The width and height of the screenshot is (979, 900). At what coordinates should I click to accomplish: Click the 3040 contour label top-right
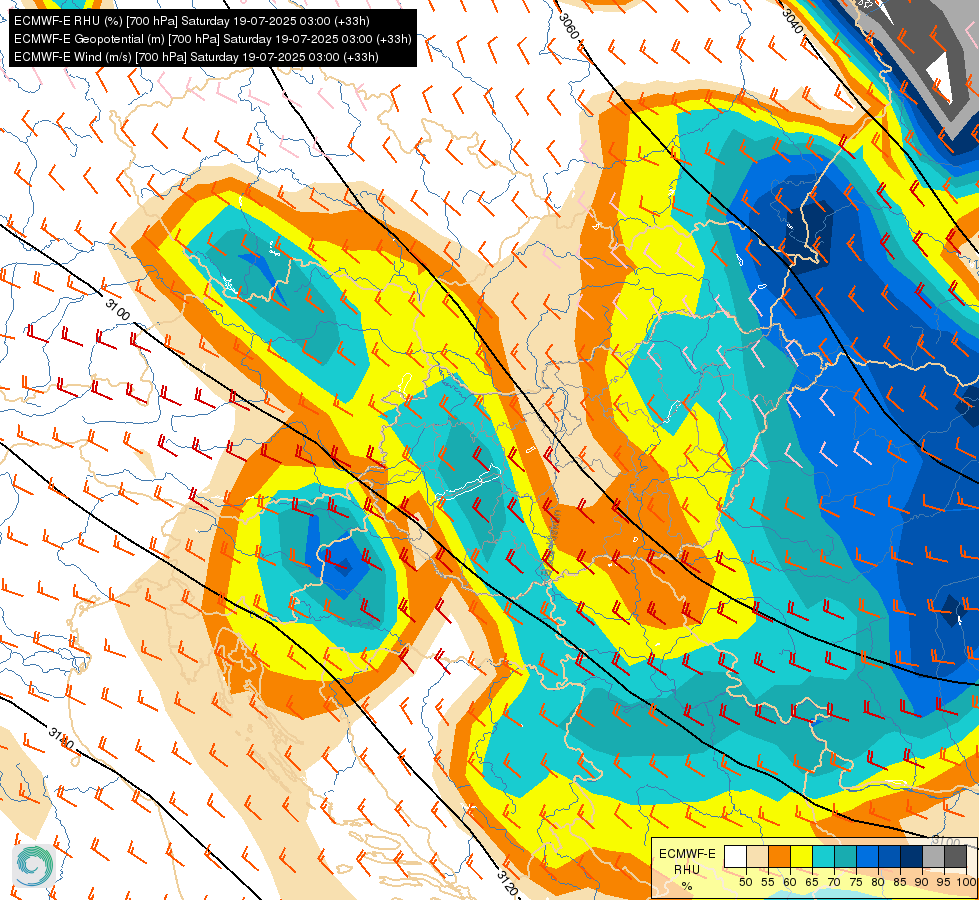click(x=792, y=20)
